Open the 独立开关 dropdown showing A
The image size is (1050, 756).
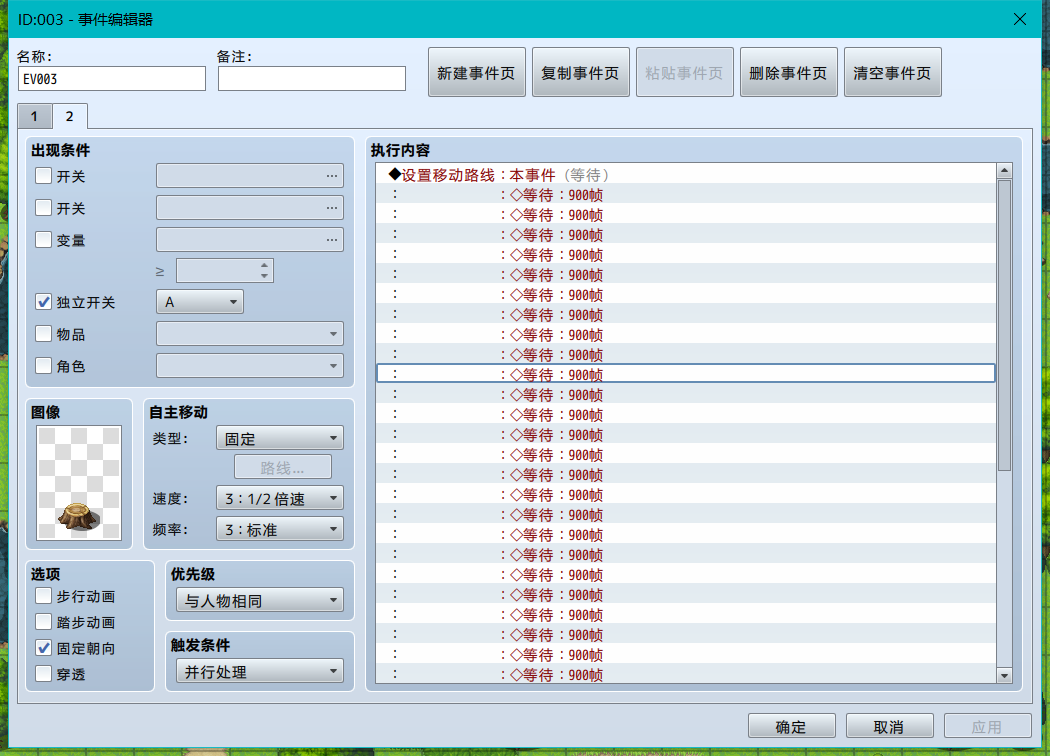pyautogui.click(x=200, y=302)
